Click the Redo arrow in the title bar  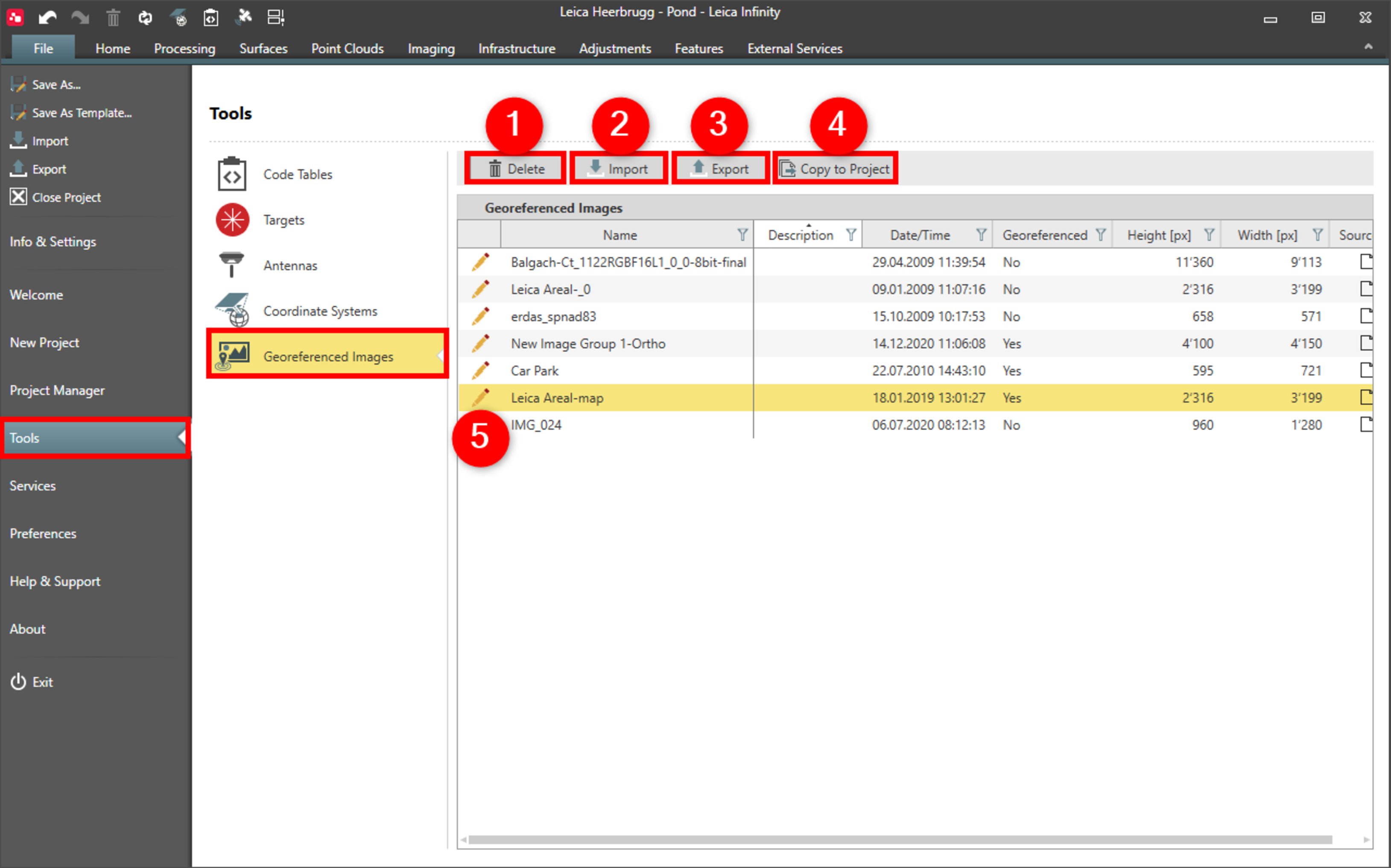[80, 18]
